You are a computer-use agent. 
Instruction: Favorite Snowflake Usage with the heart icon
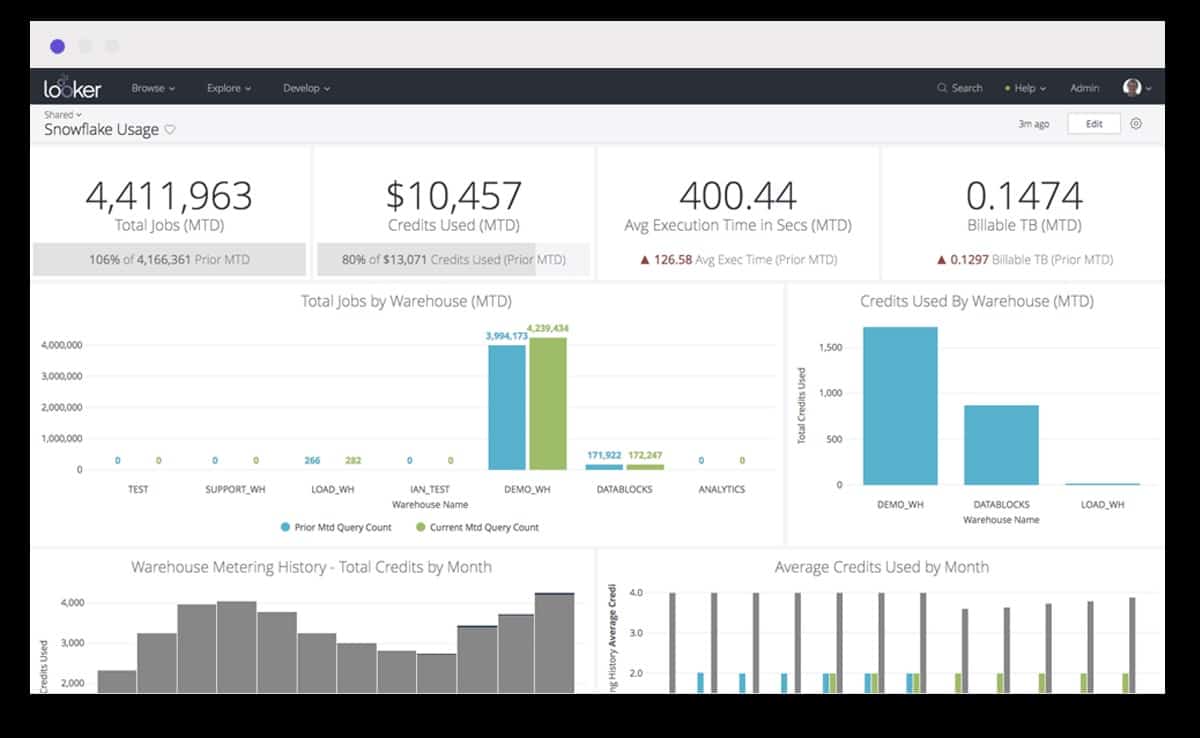coord(170,130)
